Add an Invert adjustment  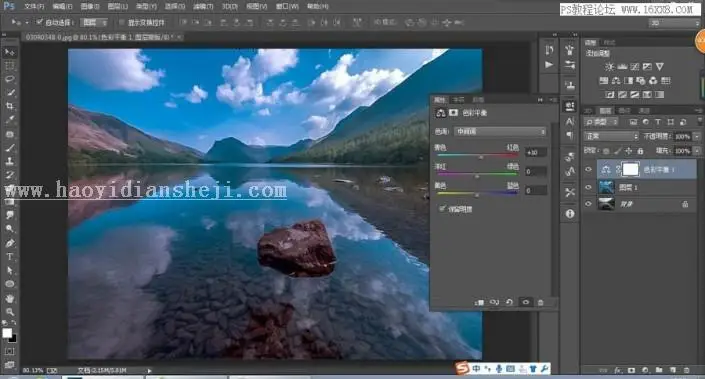(610, 94)
